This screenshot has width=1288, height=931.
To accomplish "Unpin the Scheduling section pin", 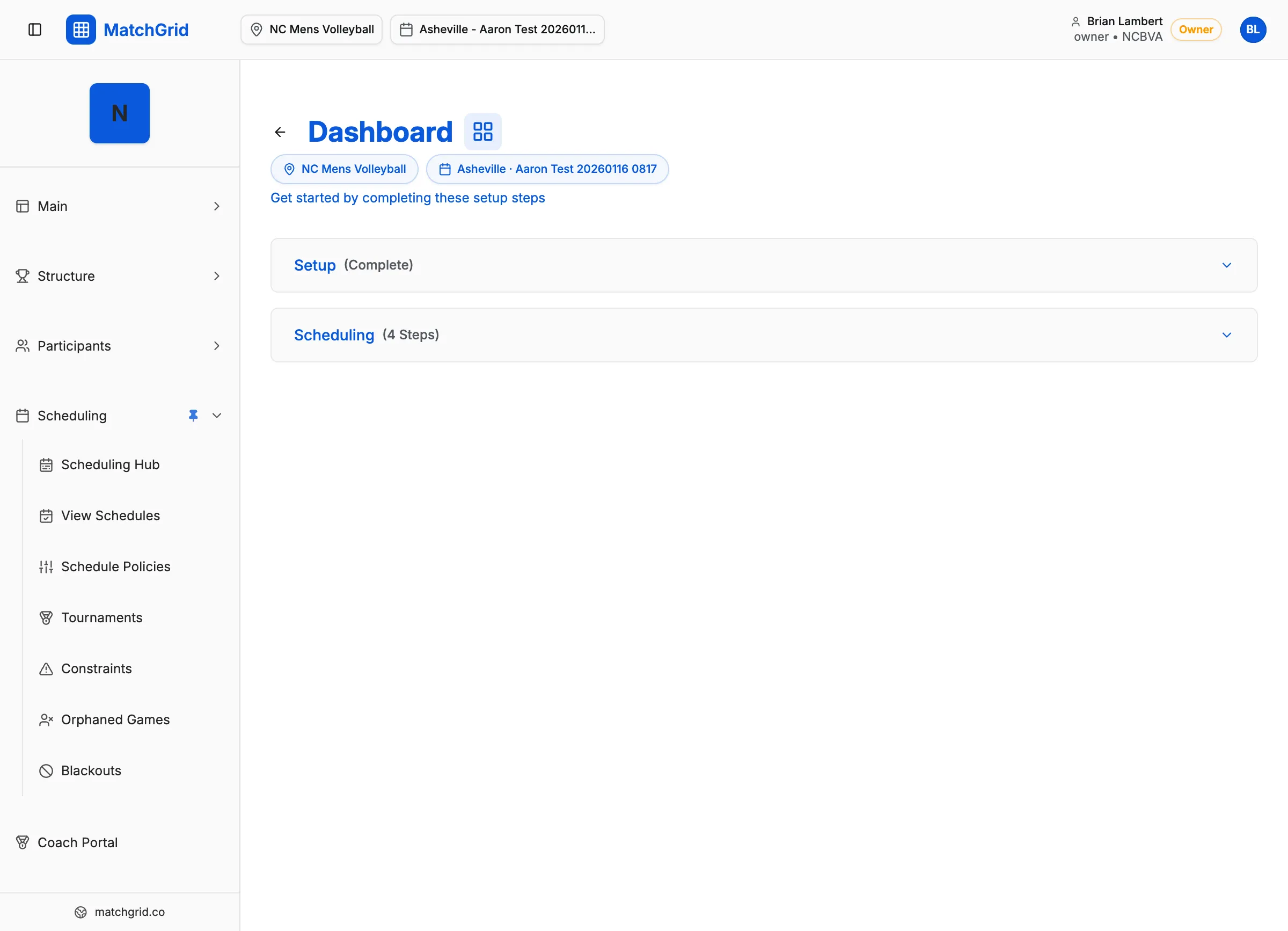I will (193, 415).
